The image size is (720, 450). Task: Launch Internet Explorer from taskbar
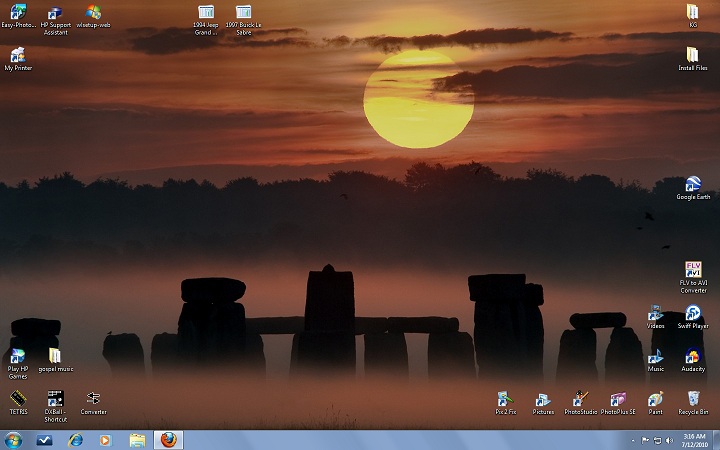75,440
